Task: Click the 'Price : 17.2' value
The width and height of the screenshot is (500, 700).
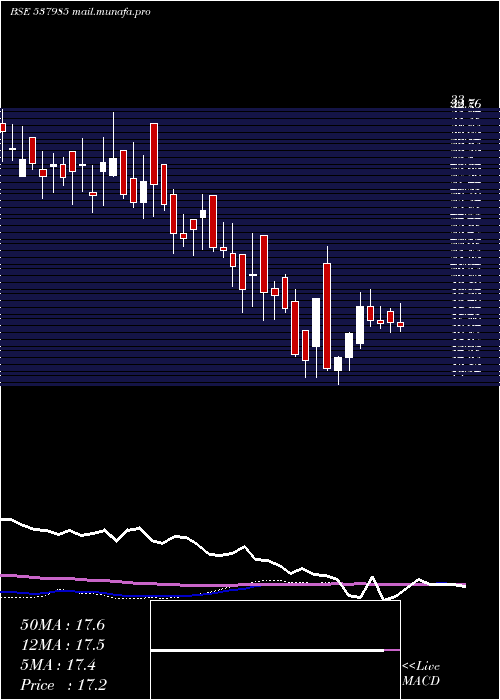Action: click(63, 685)
